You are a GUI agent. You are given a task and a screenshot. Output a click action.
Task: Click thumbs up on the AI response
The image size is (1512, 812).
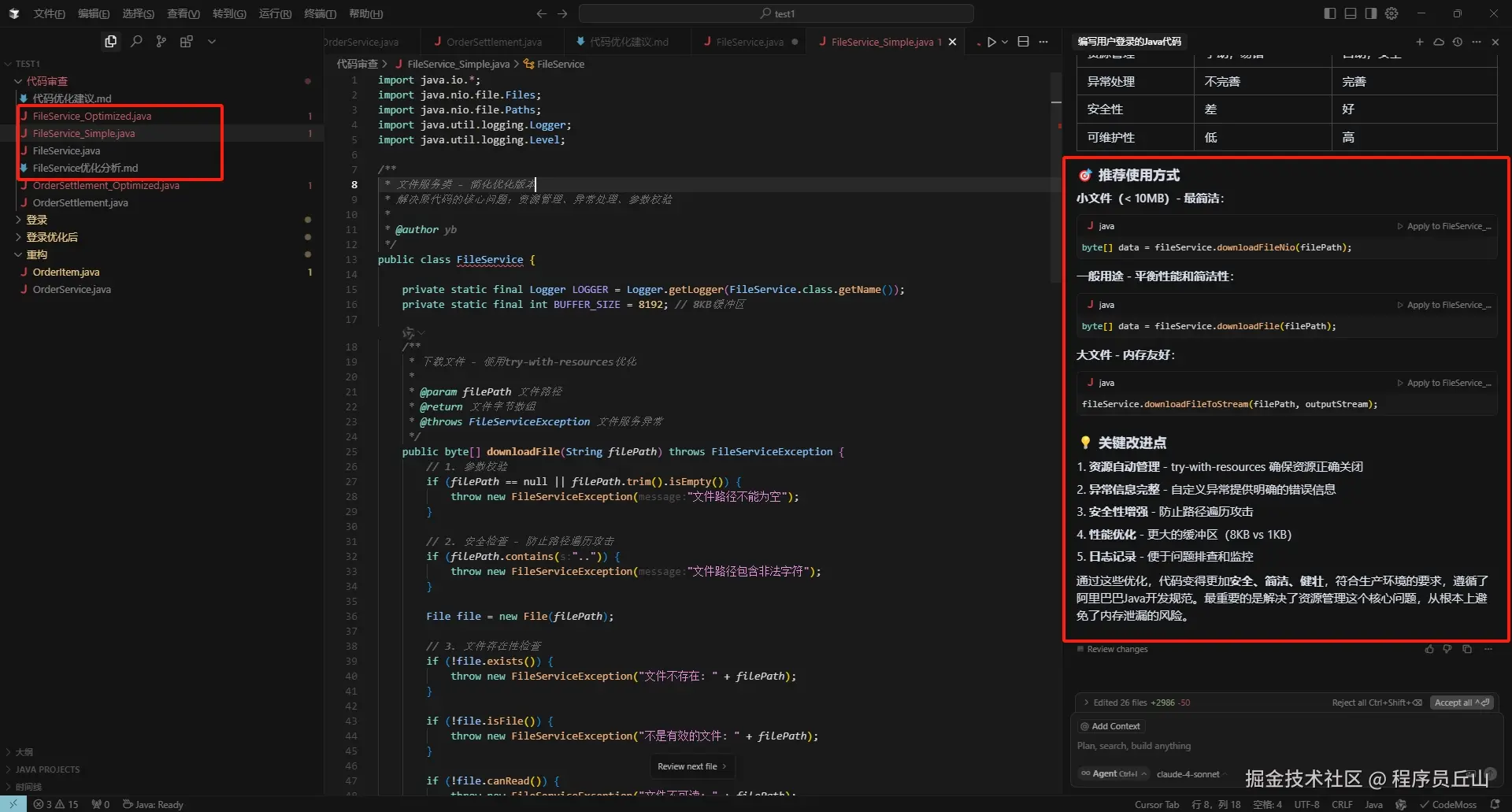pos(1429,649)
